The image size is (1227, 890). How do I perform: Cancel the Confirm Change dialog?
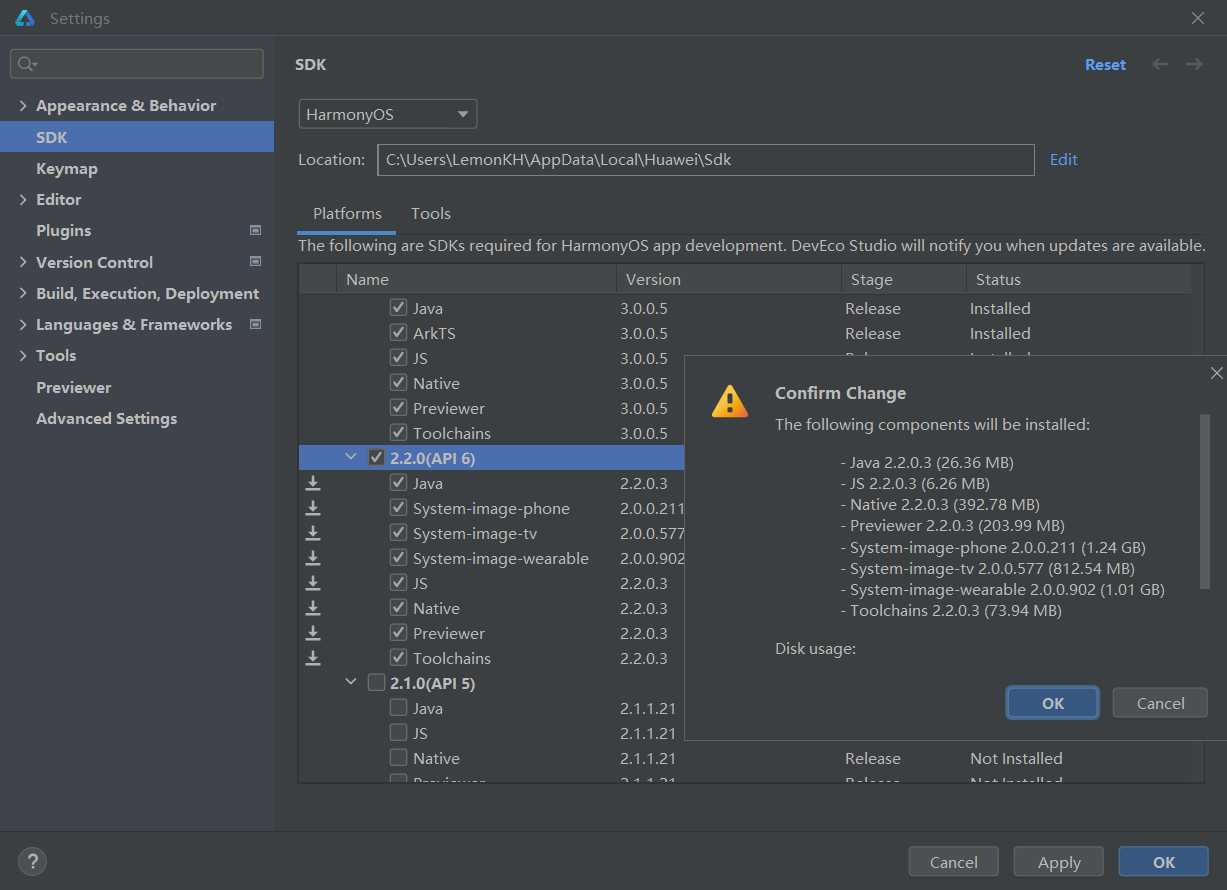[x=1160, y=703]
